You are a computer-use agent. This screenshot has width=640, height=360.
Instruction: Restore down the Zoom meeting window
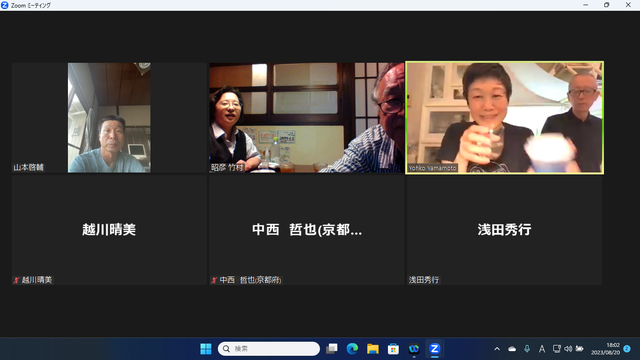[x=607, y=5]
